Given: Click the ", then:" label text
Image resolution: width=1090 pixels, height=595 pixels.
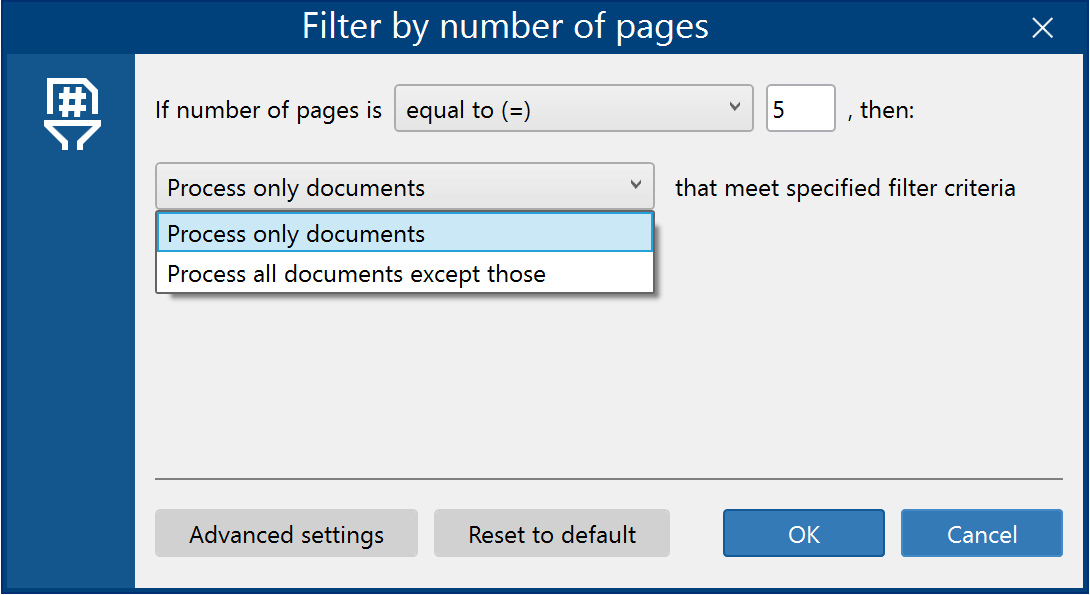Looking at the screenshot, I should click(x=881, y=110).
